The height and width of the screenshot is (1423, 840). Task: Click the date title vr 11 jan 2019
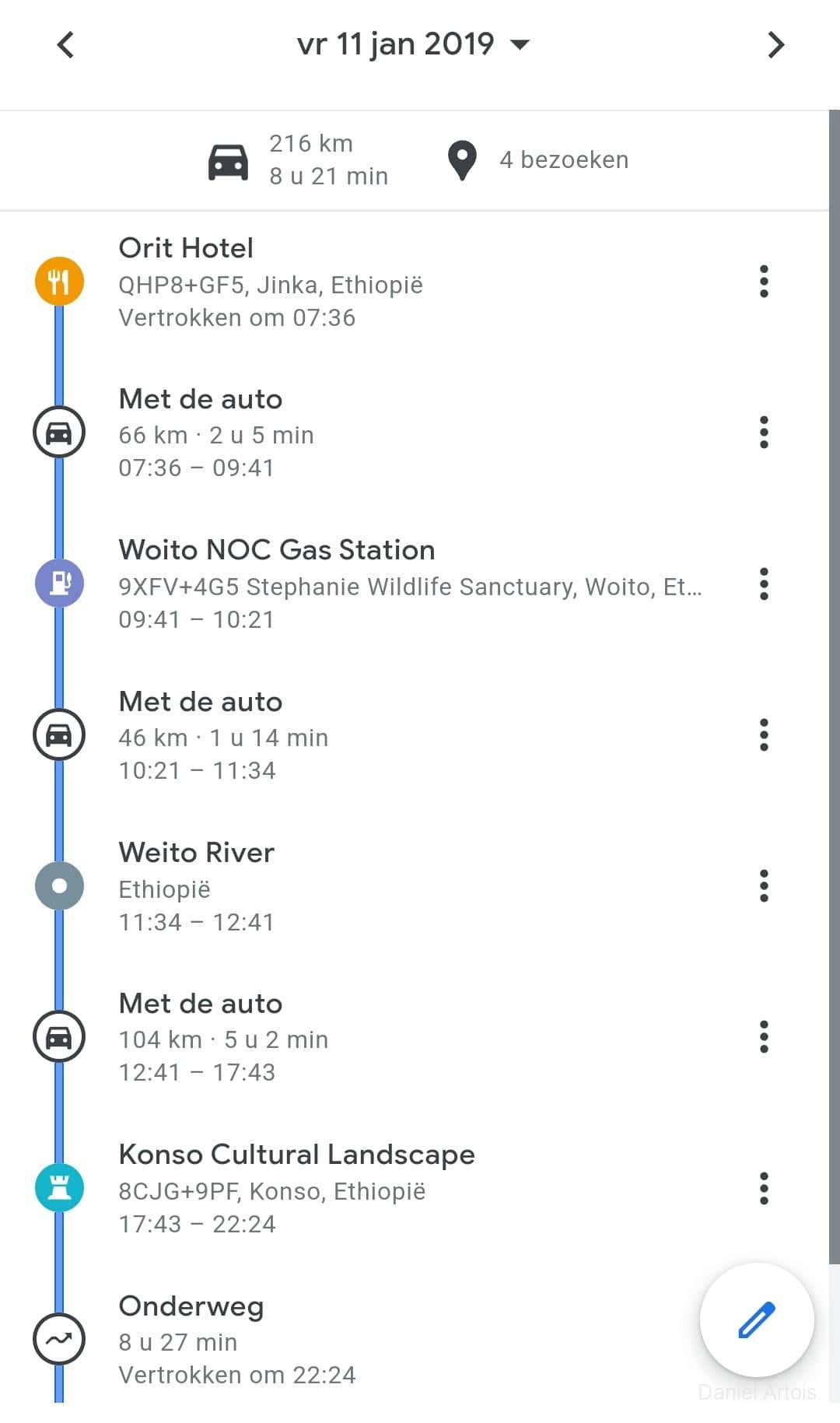tap(395, 44)
